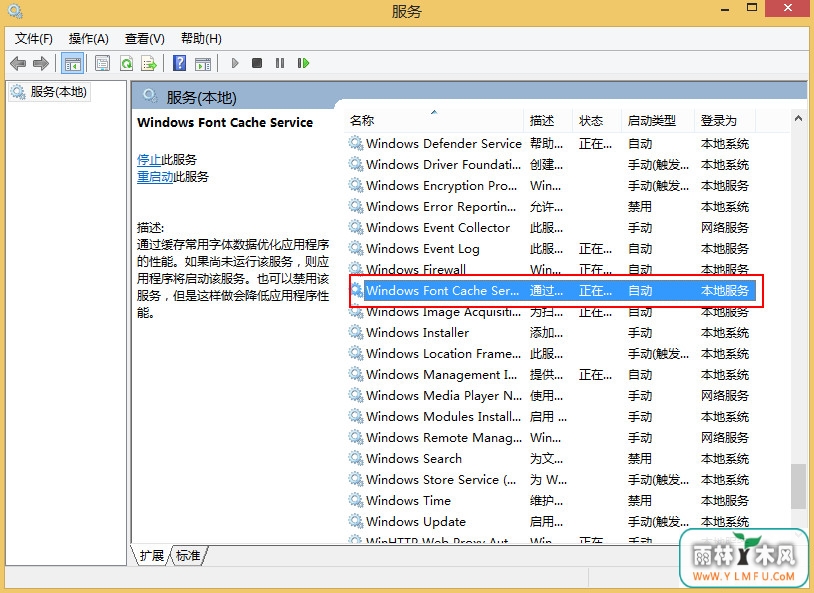814x593 pixels.
Task: Select Windows Driver Foundati... row
Action: [551, 165]
